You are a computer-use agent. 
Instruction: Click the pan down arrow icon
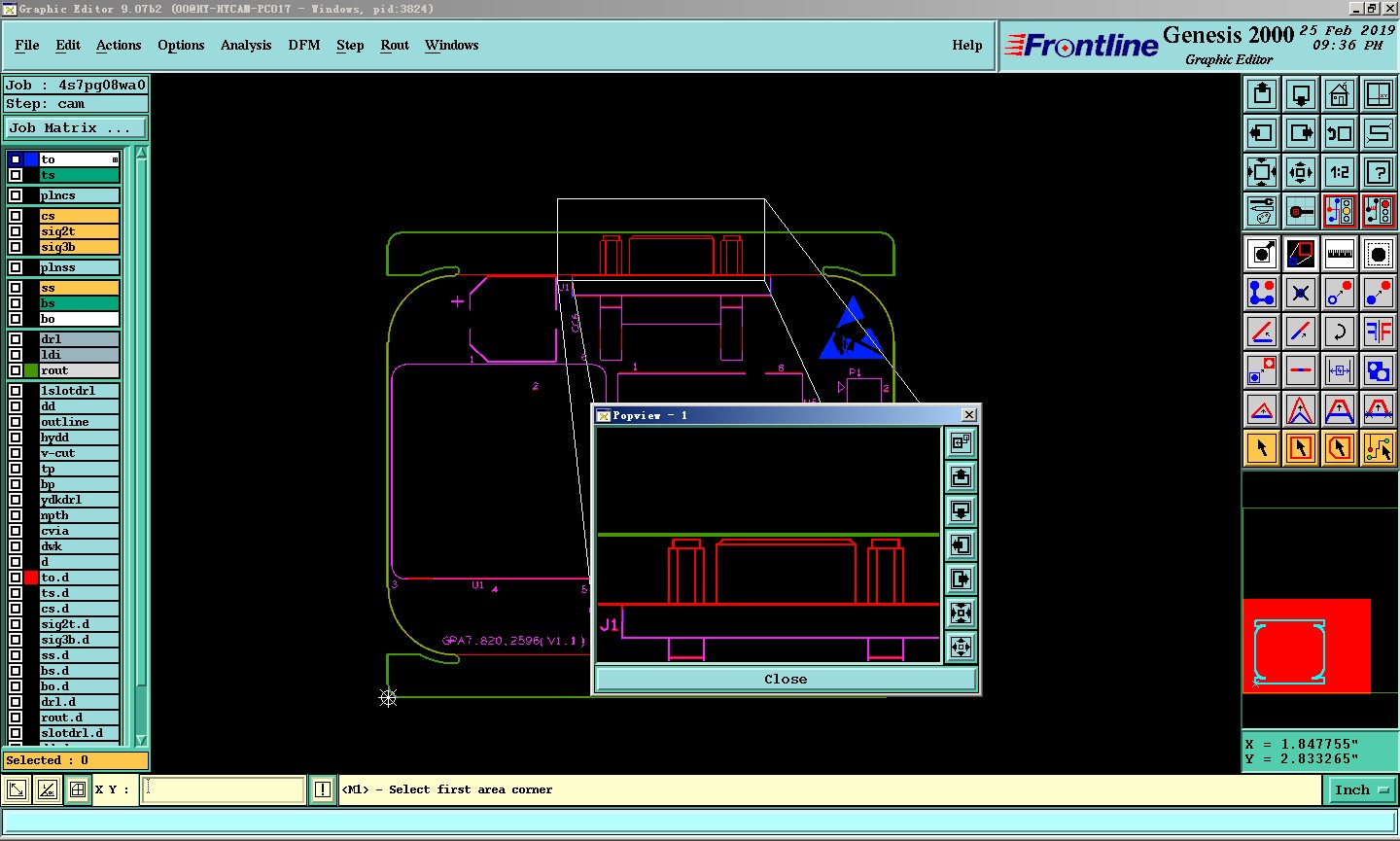coord(1301,94)
